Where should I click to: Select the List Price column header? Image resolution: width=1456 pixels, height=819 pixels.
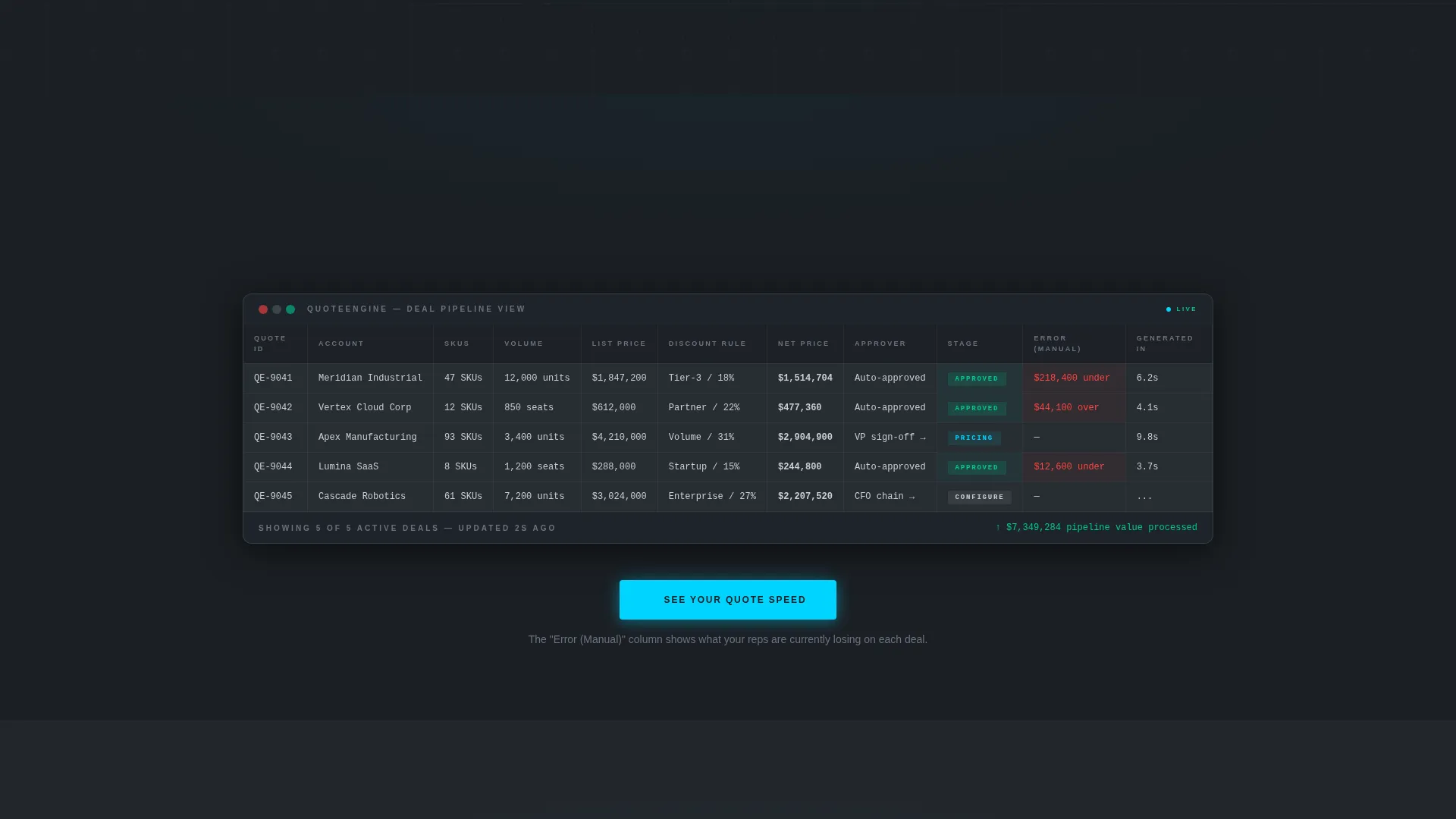(620, 344)
